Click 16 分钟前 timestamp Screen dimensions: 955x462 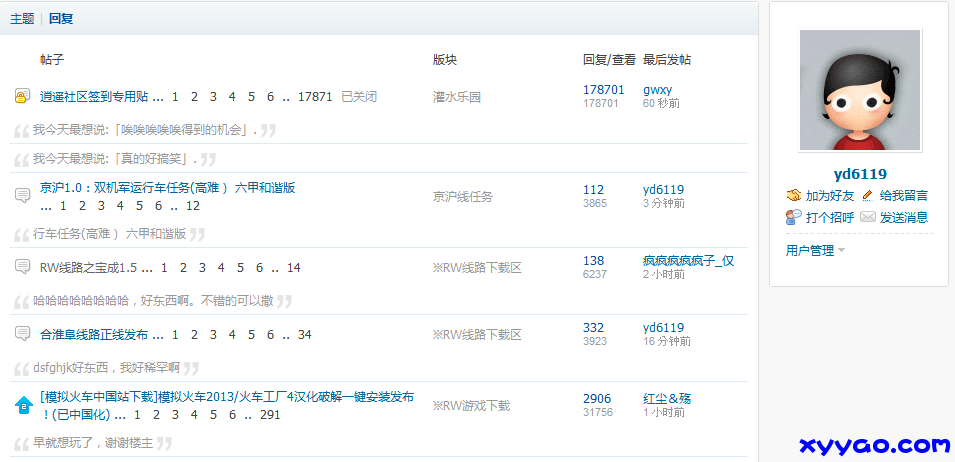(667, 341)
